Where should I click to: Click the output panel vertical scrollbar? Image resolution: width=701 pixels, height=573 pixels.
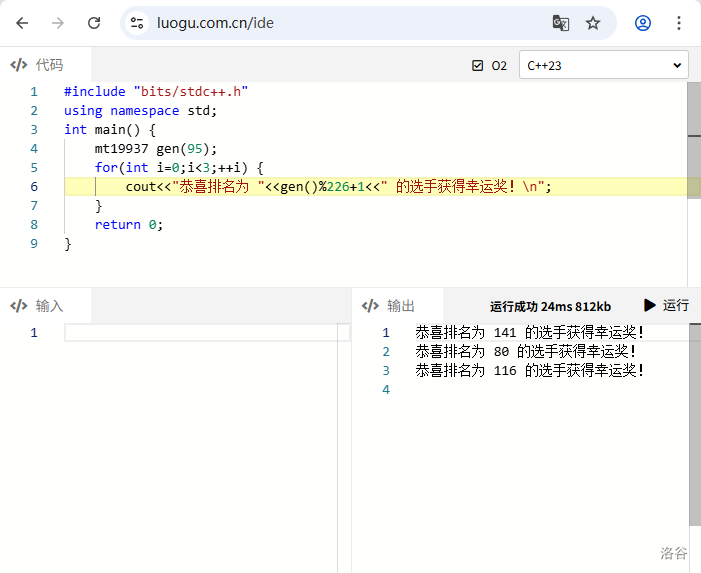pyautogui.click(x=694, y=420)
